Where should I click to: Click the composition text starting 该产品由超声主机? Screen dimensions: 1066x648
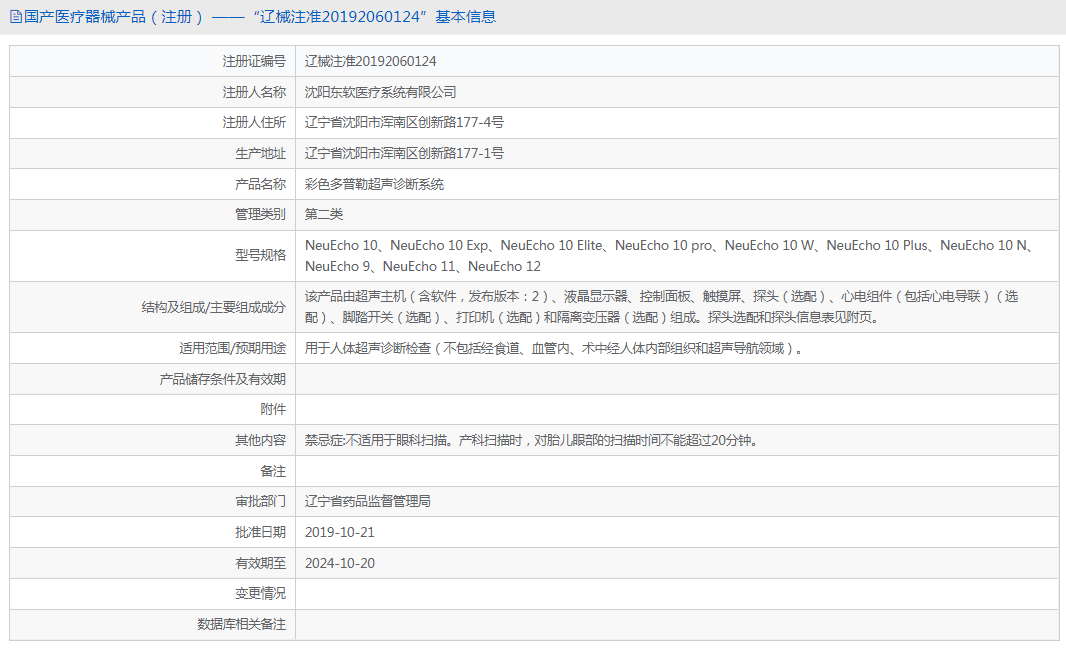[661, 307]
